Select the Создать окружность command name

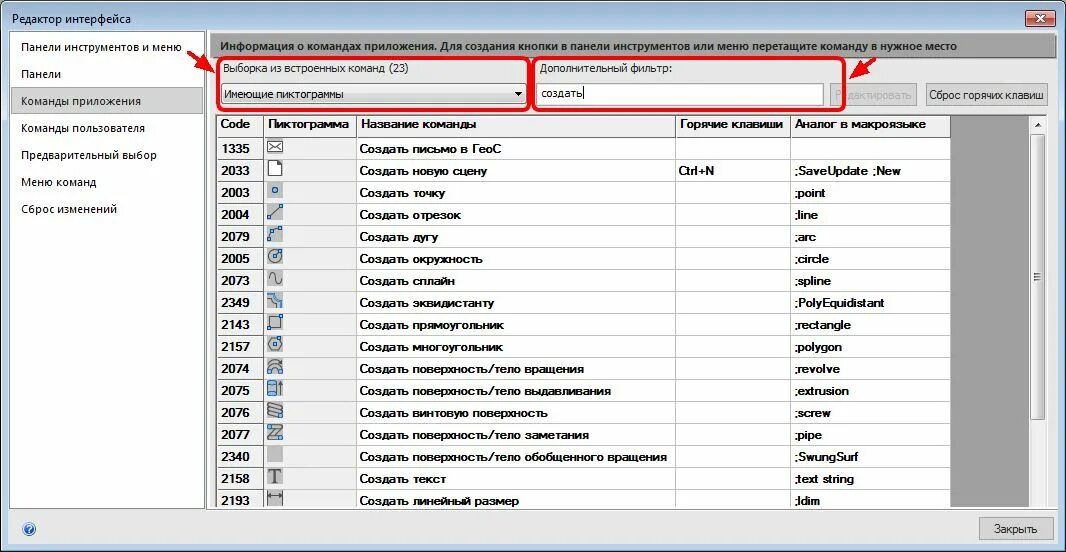[421, 259]
